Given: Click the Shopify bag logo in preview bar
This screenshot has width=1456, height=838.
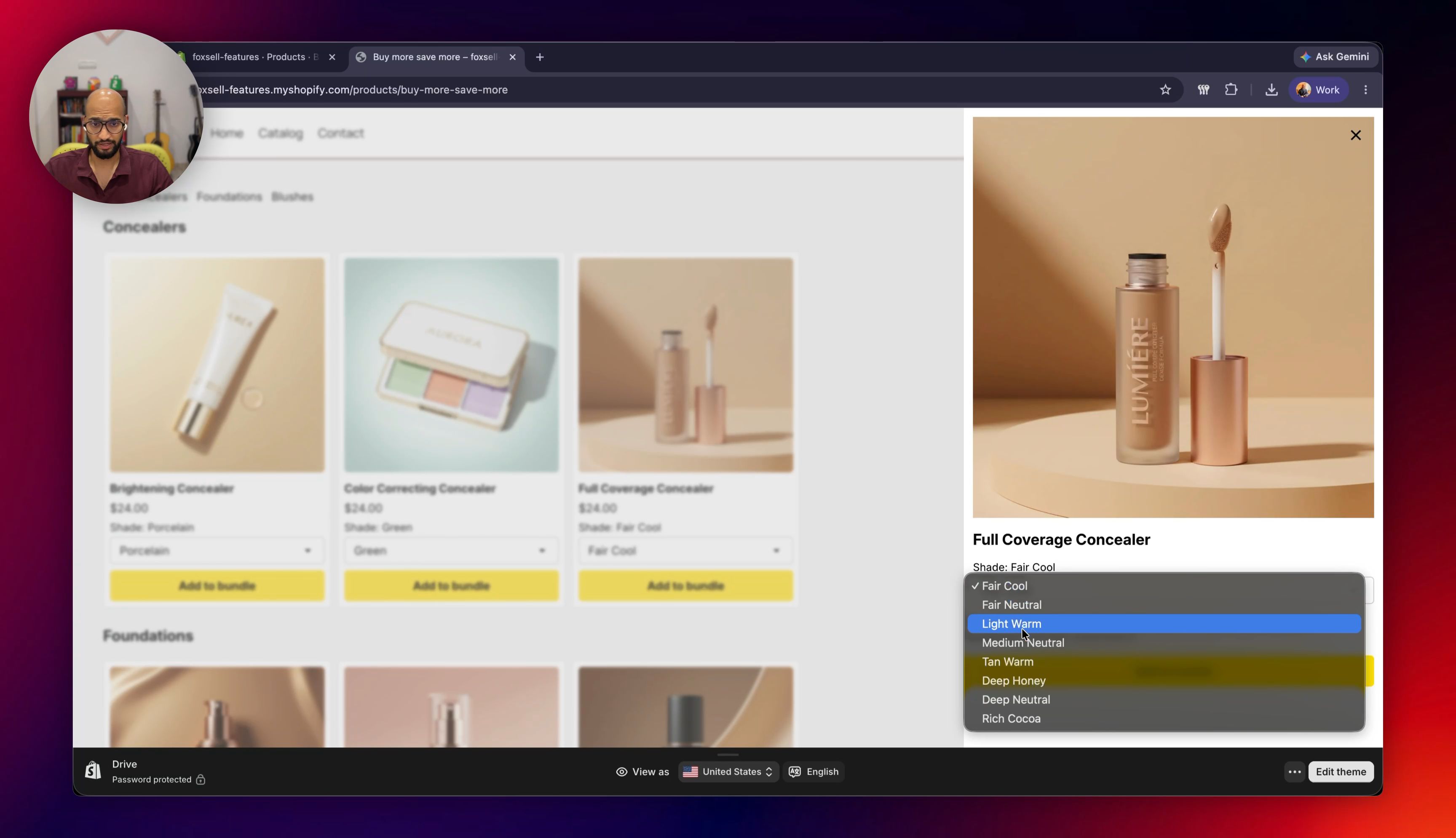Looking at the screenshot, I should point(93,771).
